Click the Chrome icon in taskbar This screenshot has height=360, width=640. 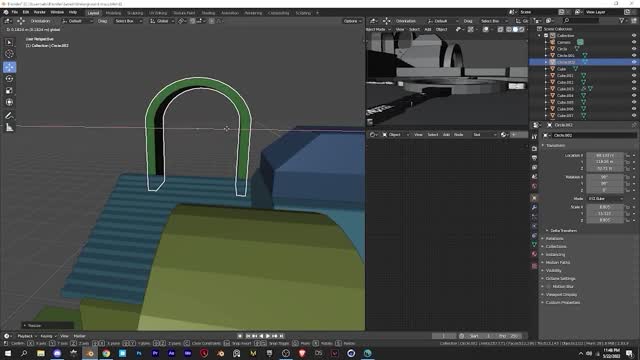click(x=106, y=353)
